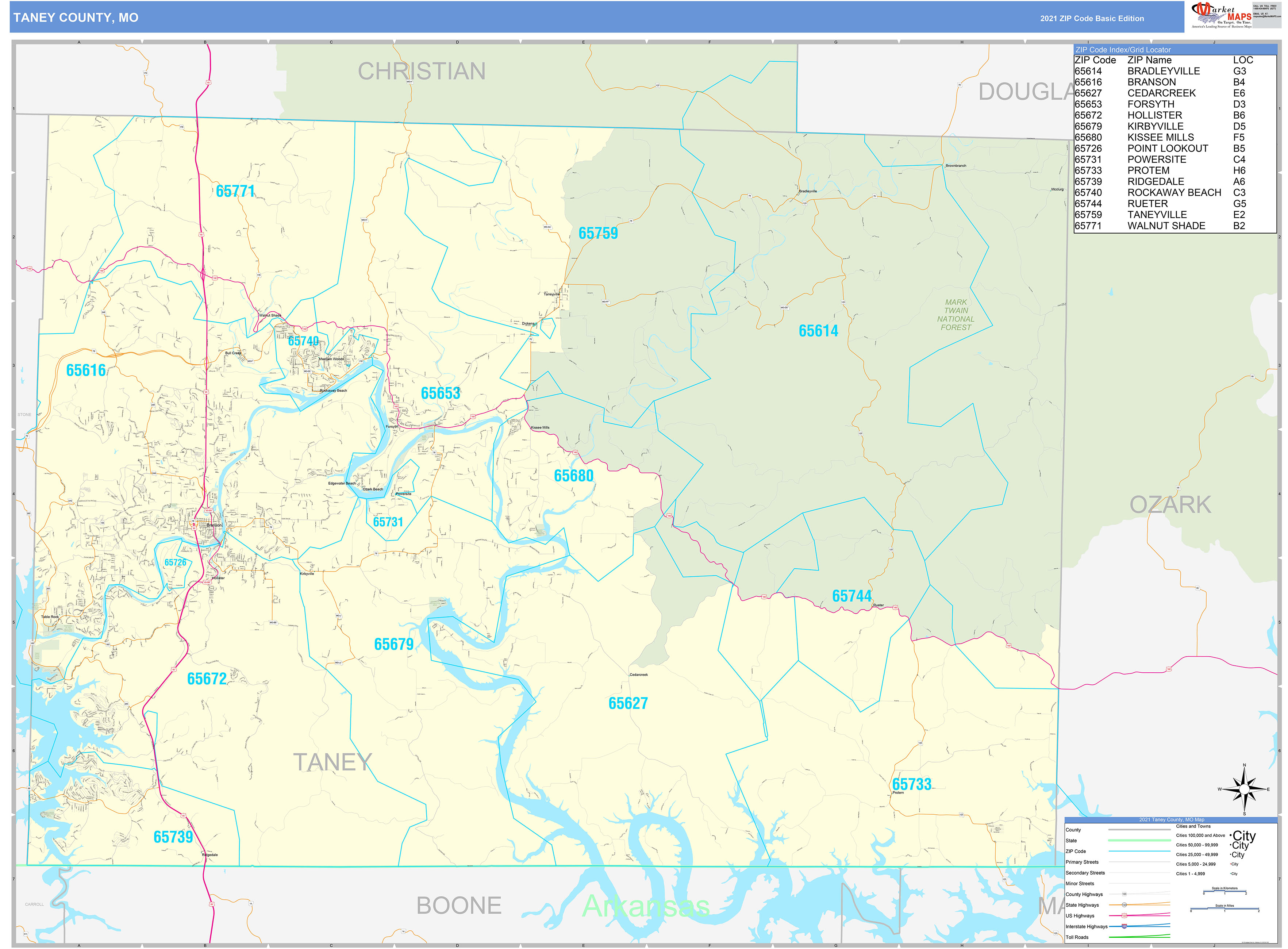The image size is (1288, 949).
Task: Click the OZARK county name label
Action: pos(1170,505)
